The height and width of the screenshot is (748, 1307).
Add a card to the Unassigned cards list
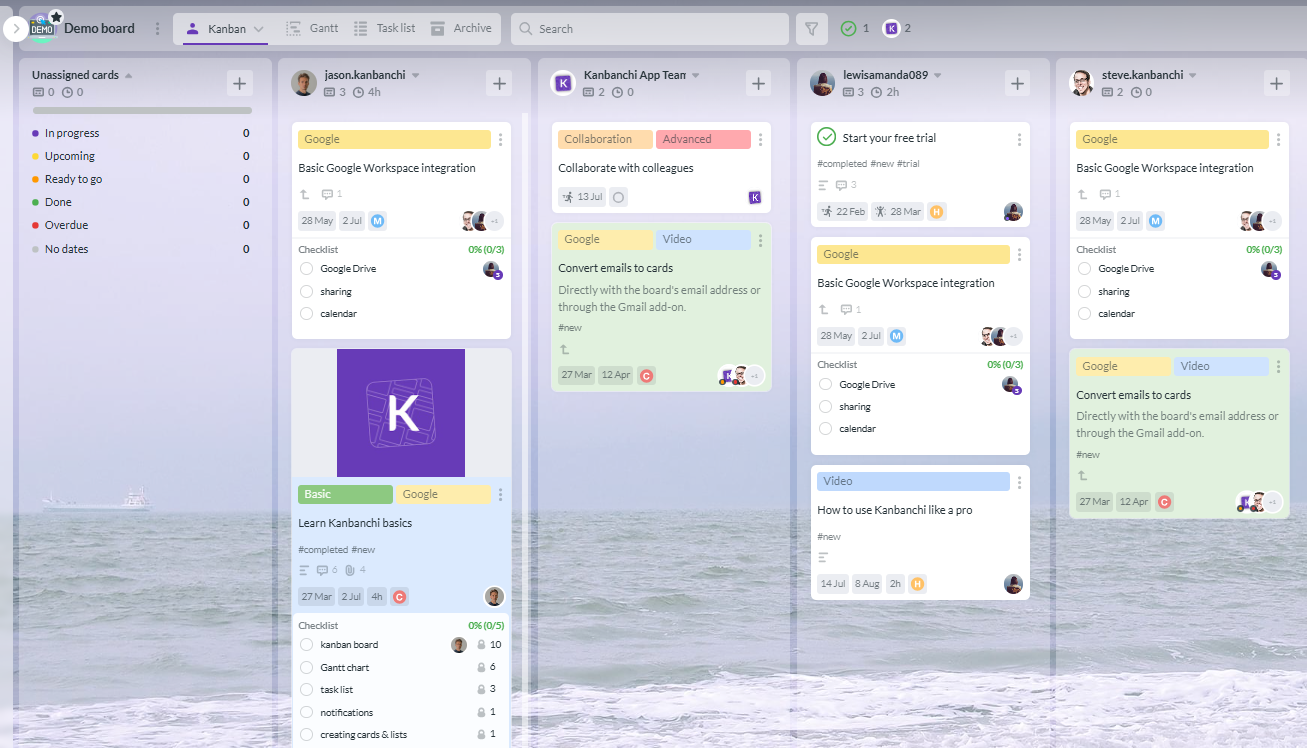[x=239, y=83]
